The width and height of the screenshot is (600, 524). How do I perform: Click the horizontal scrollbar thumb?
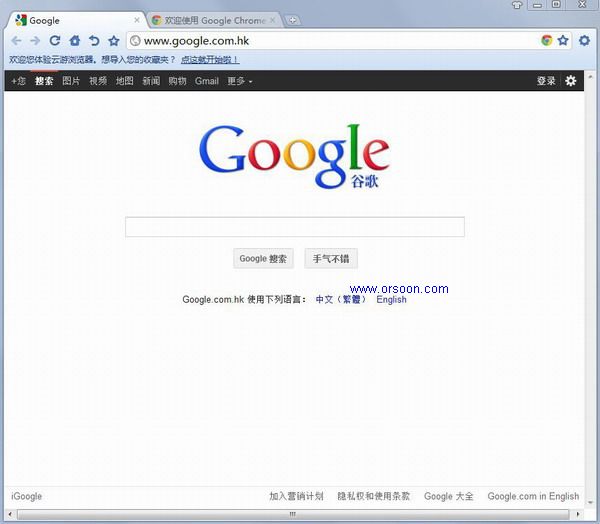tap(293, 514)
